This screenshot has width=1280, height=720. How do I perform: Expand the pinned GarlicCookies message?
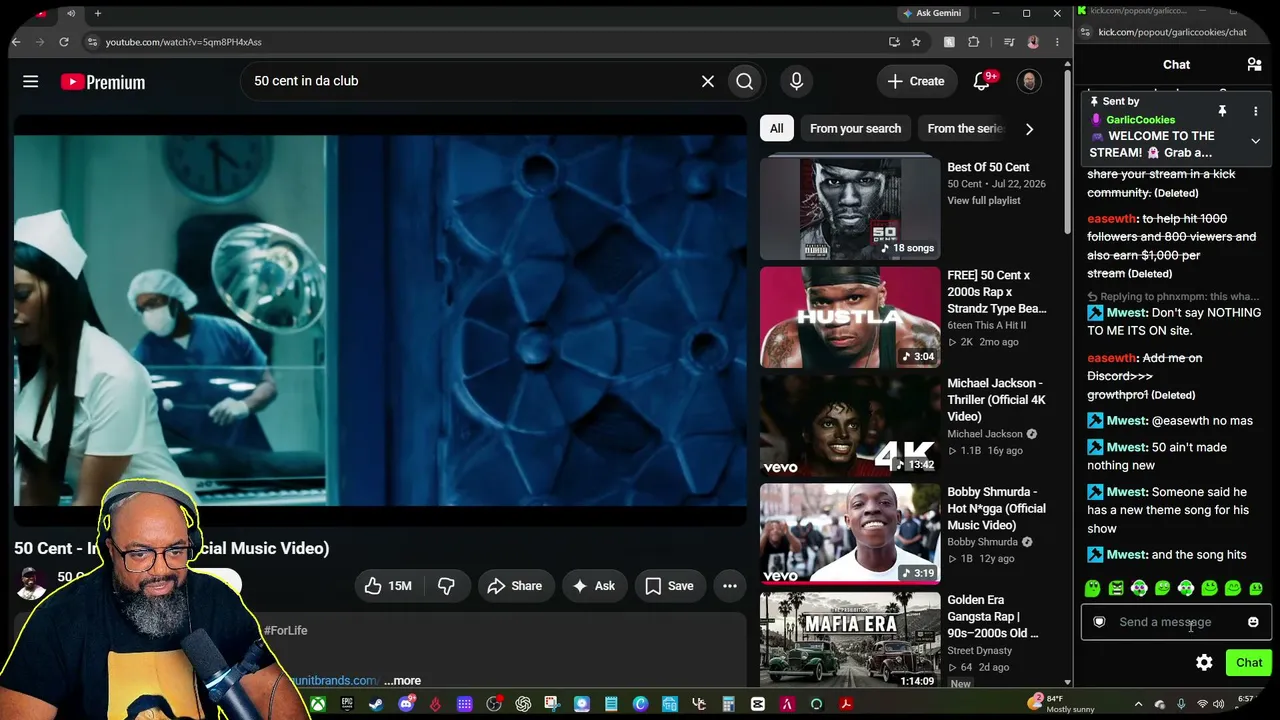tap(1256, 141)
